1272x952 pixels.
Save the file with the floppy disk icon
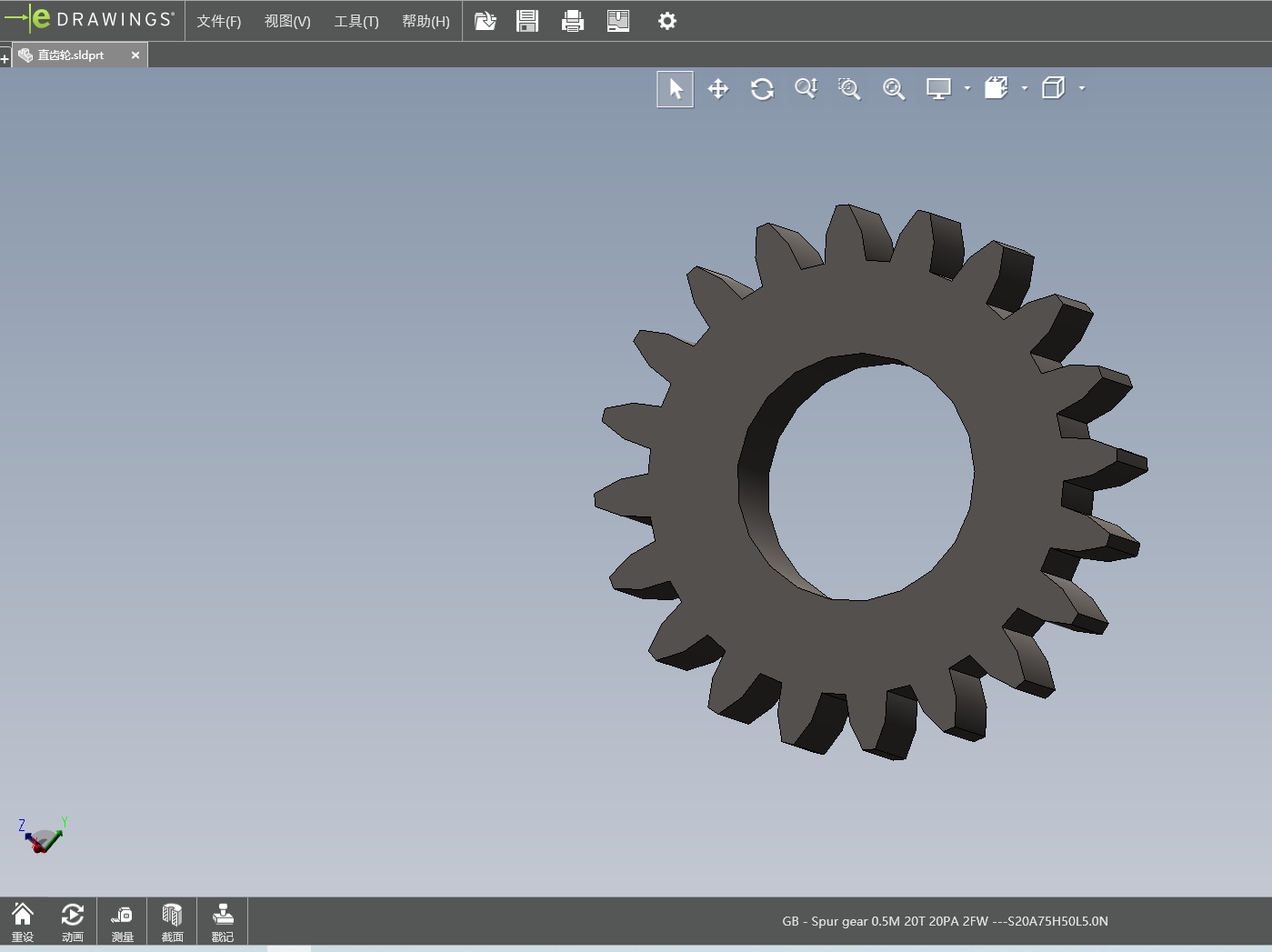527,21
